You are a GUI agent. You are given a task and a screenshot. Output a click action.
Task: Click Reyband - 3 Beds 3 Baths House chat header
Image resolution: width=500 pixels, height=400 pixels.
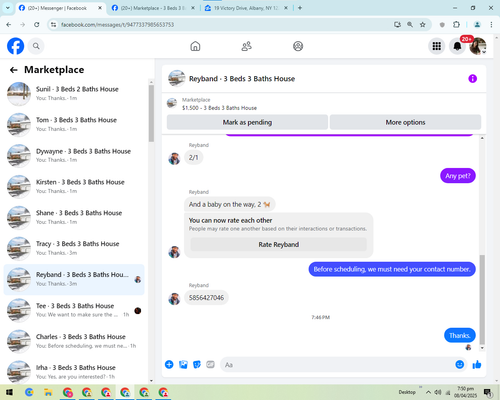click(242, 79)
